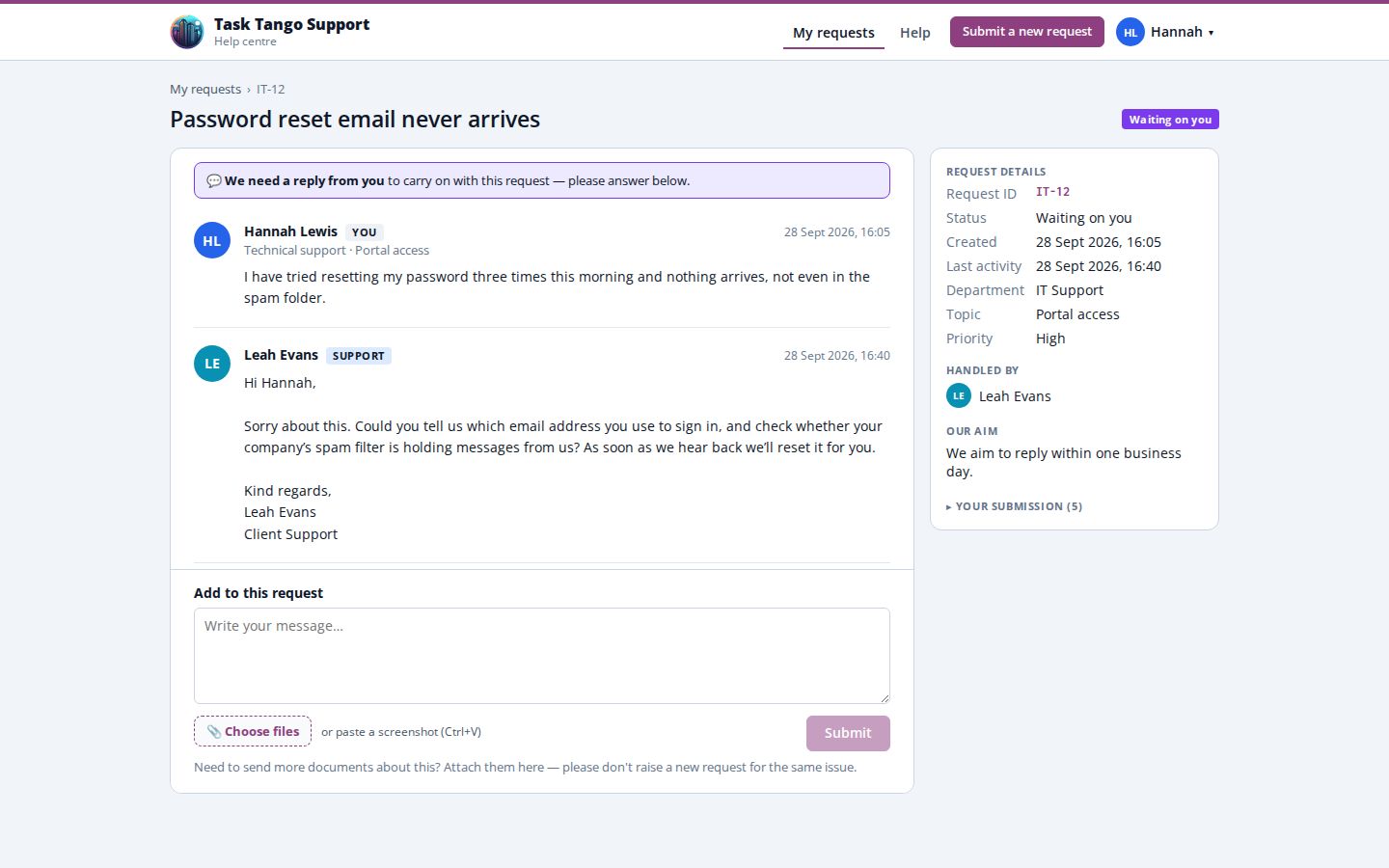Click the Status value Waiting on you
The height and width of the screenshot is (868, 1389).
click(x=1084, y=218)
